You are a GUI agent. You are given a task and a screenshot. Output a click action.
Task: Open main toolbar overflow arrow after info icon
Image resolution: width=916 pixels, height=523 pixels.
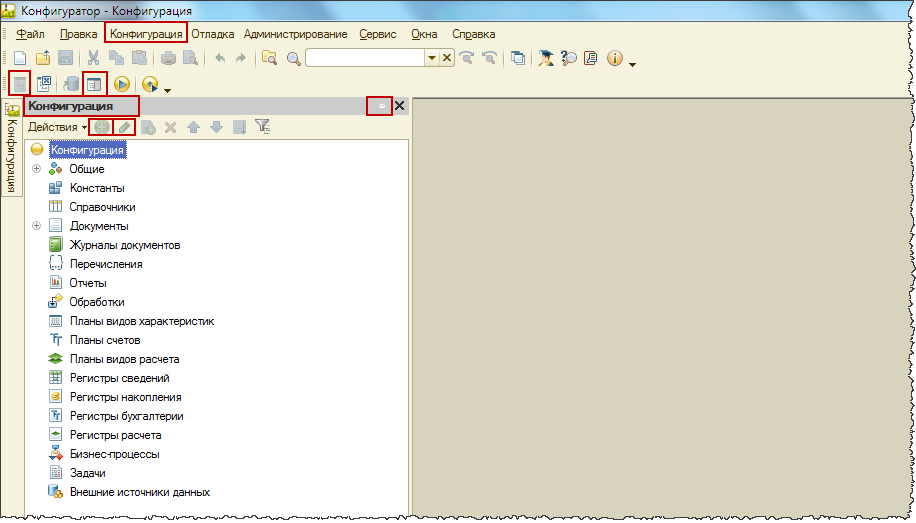coord(633,64)
